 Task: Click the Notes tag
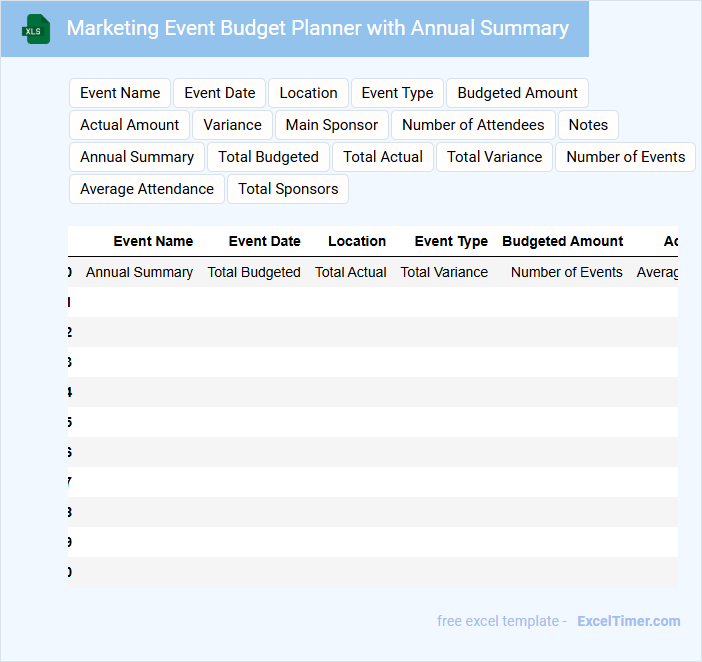(588, 125)
